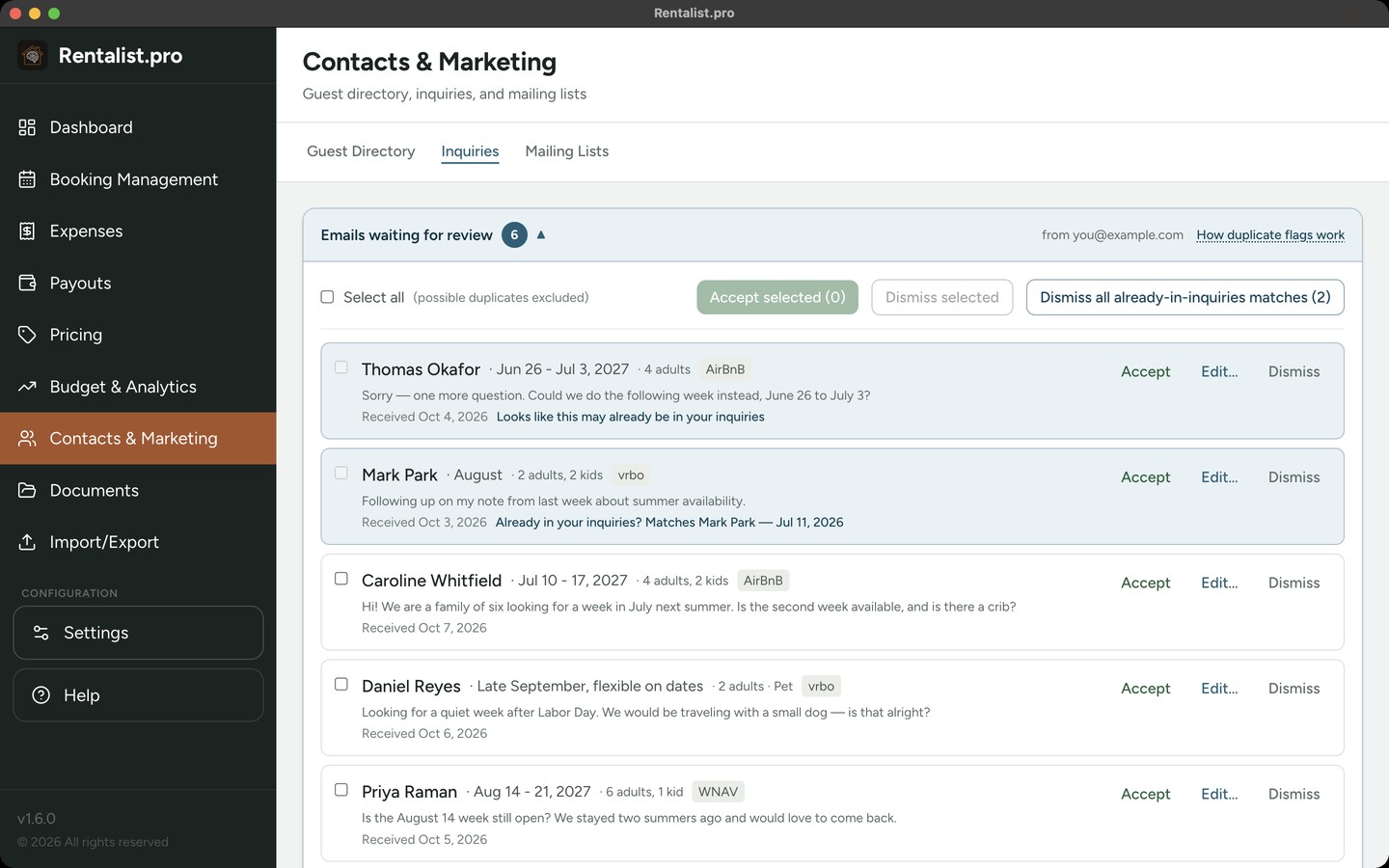Screen dimensions: 1389x868
Task: Dismiss all already-in-inquiries matches
Action: pyautogui.click(x=1185, y=297)
